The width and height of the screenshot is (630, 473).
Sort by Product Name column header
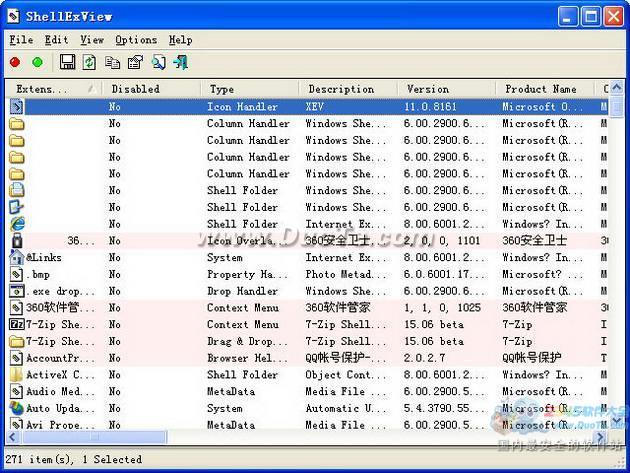click(x=544, y=89)
